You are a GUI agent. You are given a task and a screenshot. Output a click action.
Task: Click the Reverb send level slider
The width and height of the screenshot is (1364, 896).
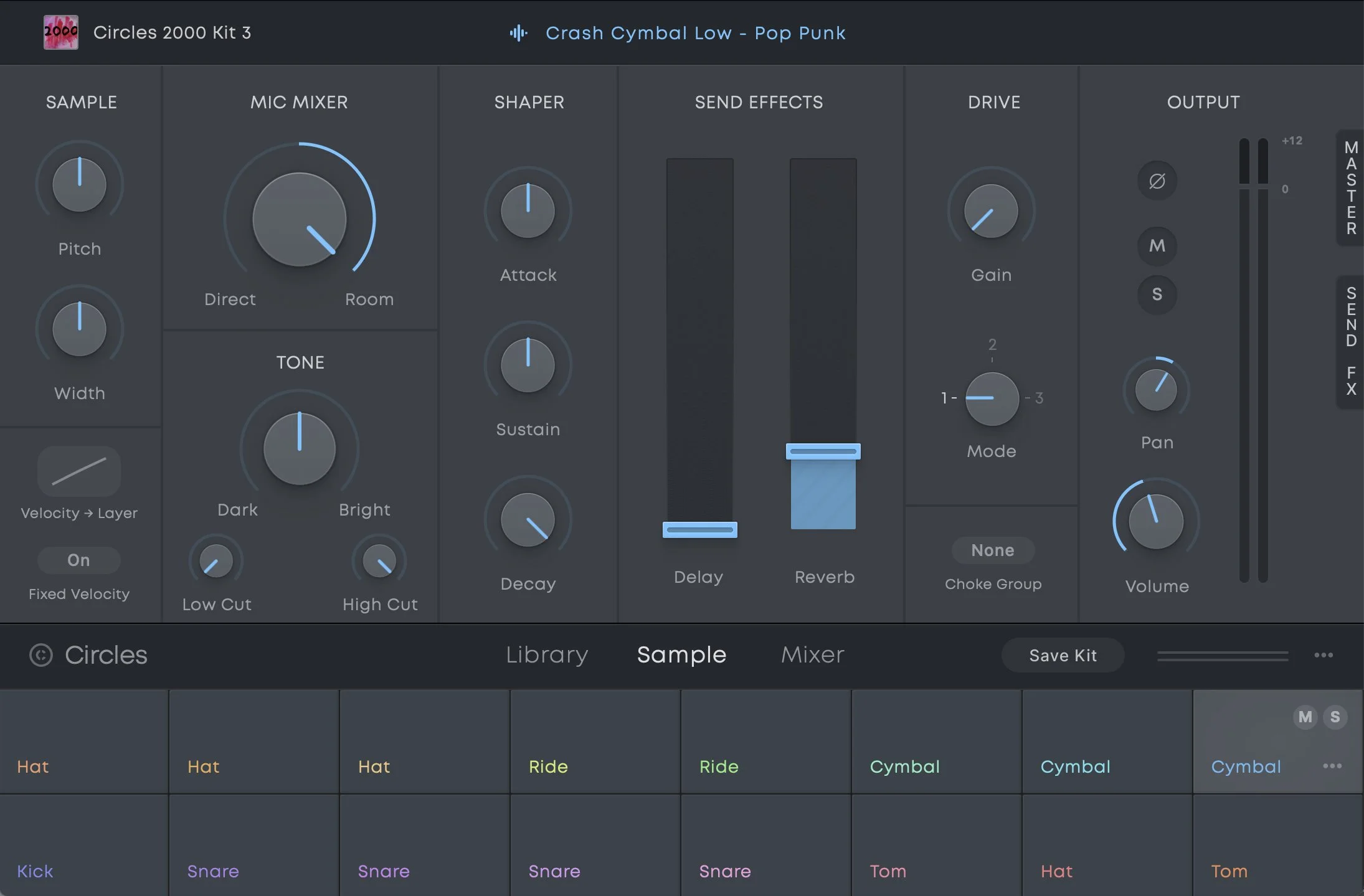tap(823, 450)
